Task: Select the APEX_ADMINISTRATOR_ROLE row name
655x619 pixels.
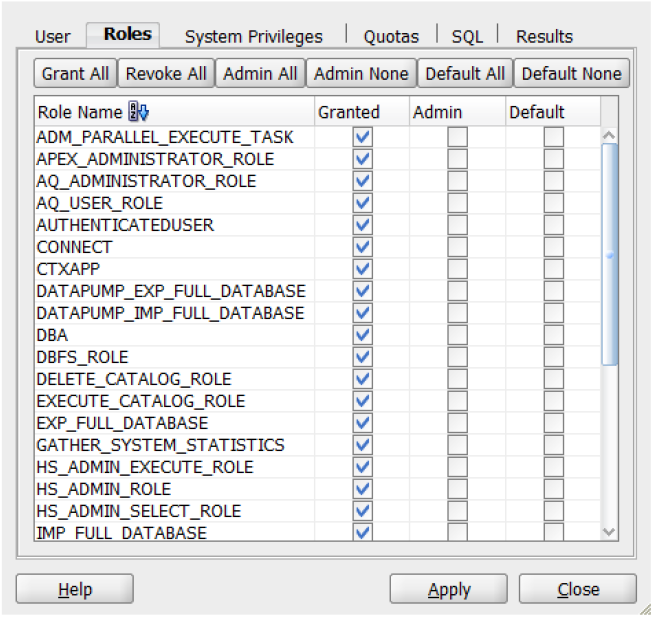Action: (155, 160)
